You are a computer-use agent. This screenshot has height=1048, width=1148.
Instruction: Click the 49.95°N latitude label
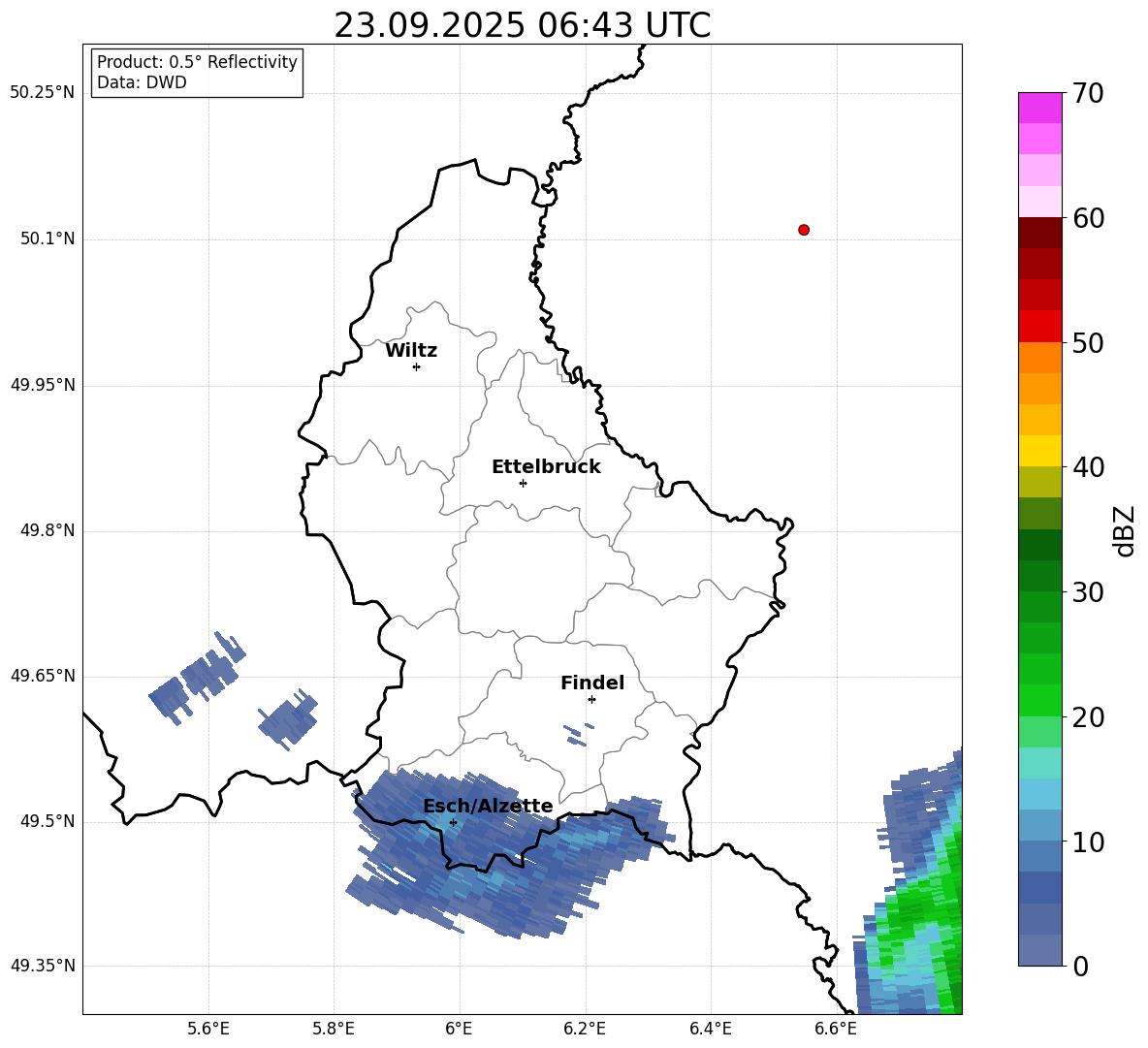point(42,385)
